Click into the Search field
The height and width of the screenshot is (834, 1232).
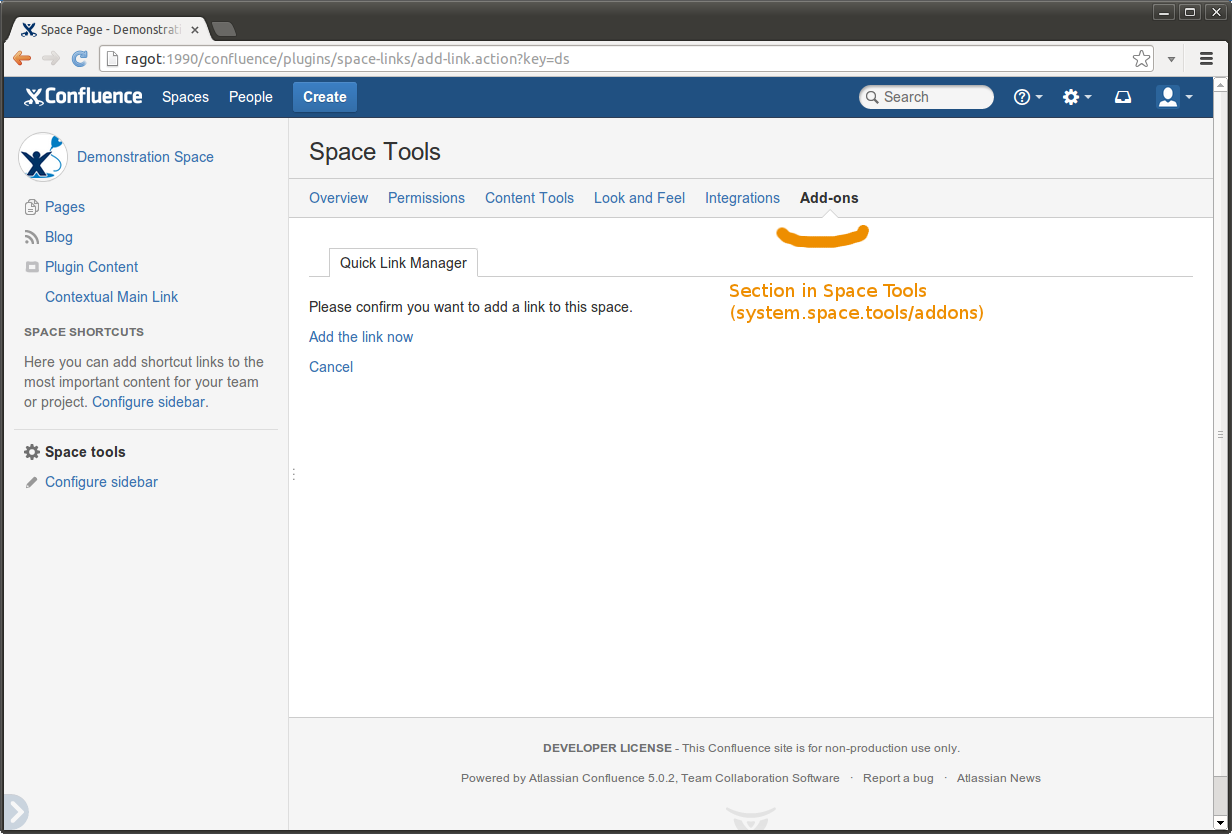930,97
